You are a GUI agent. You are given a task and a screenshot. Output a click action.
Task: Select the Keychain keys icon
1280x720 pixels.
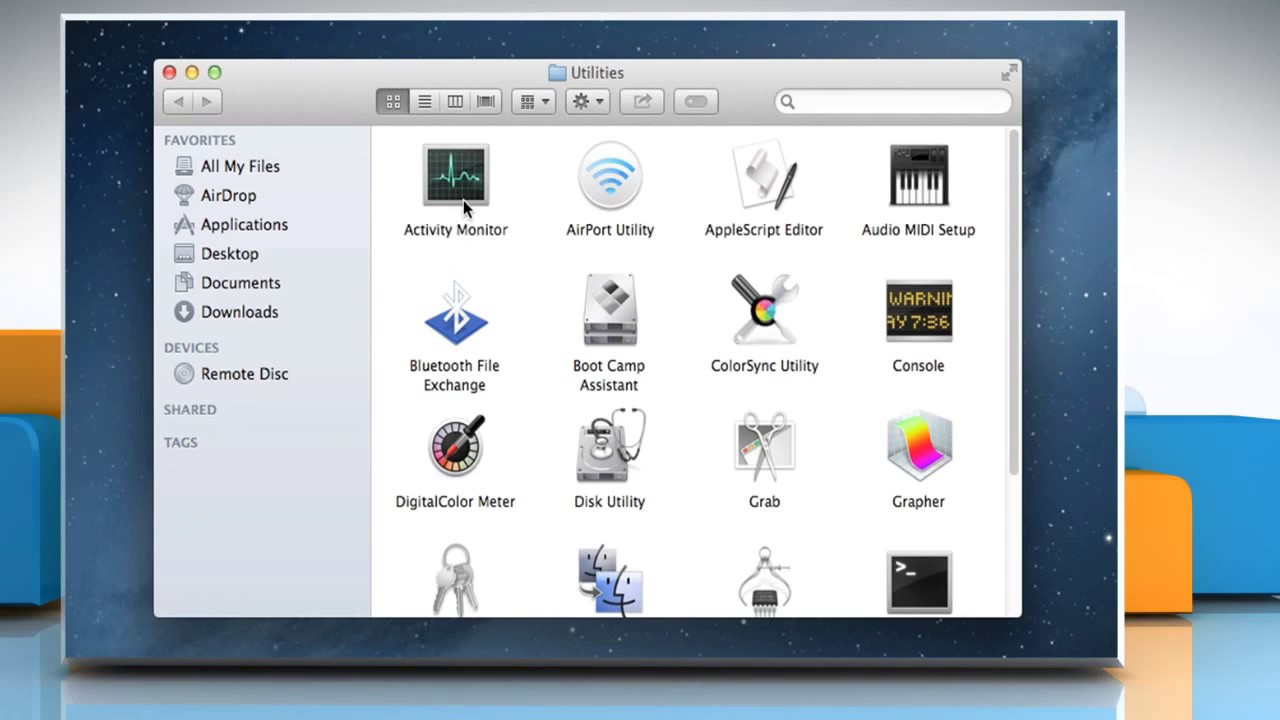click(456, 580)
